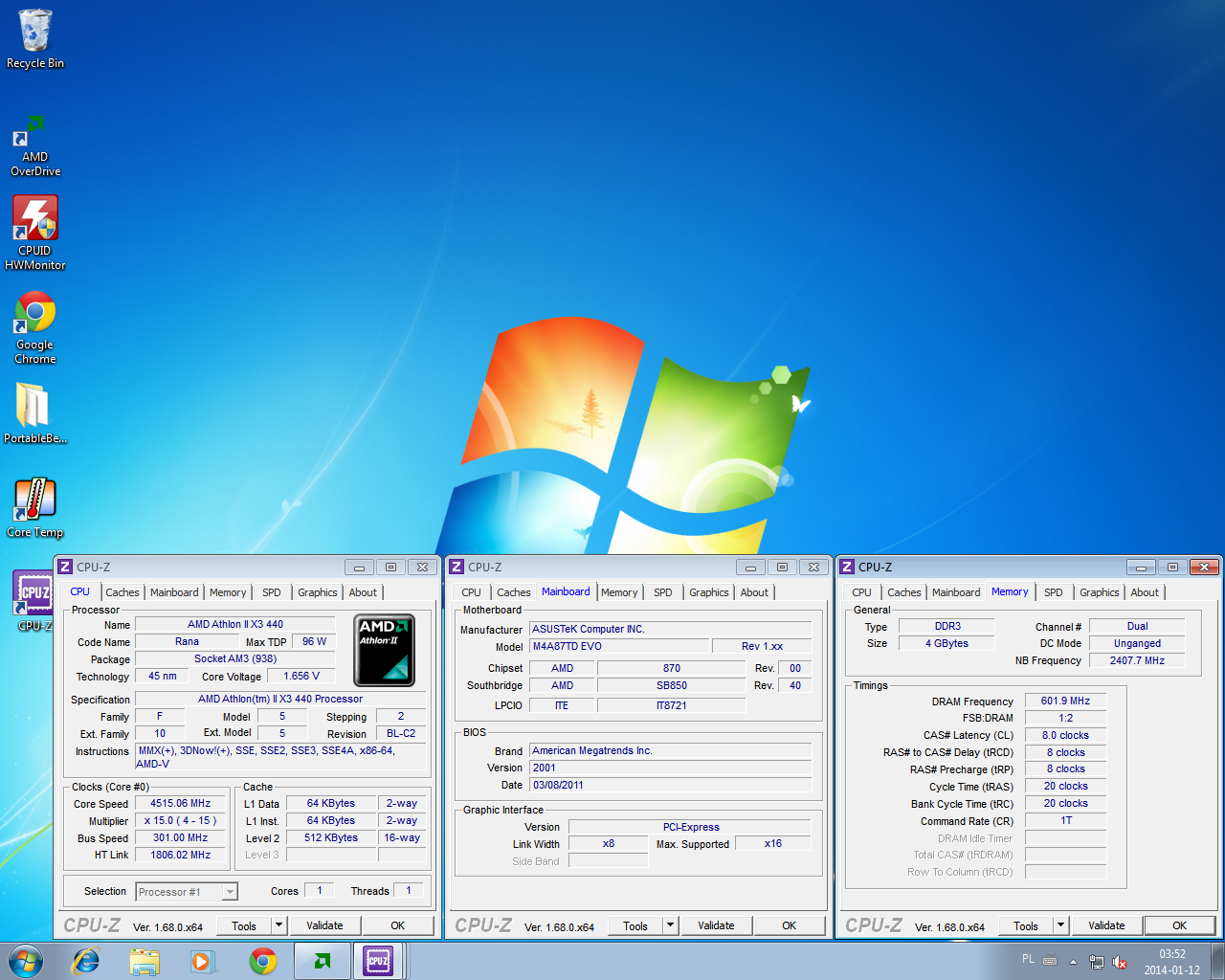The height and width of the screenshot is (980, 1225).
Task: Switch to CPU-Z taskbar button
Action: tap(379, 961)
